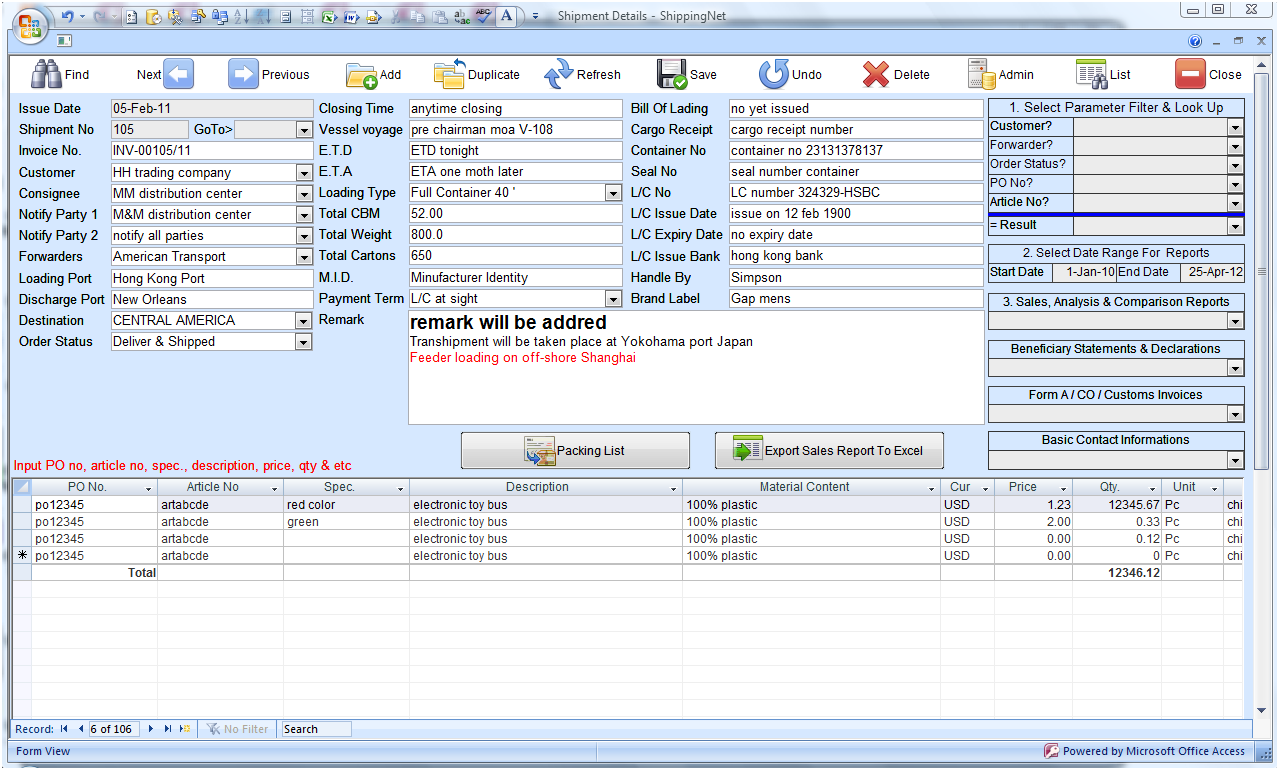
Task: Open the Admin database icon
Action: (981, 75)
